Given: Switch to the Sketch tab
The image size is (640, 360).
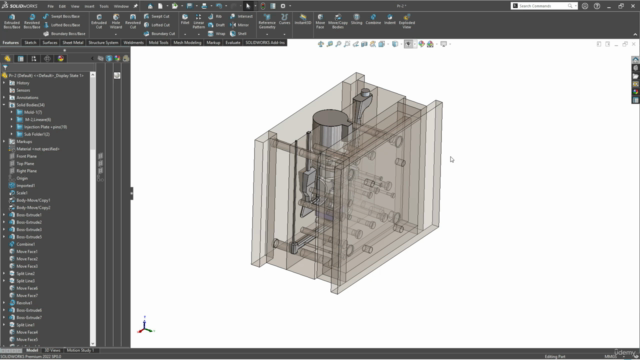Looking at the screenshot, I should pos(30,42).
